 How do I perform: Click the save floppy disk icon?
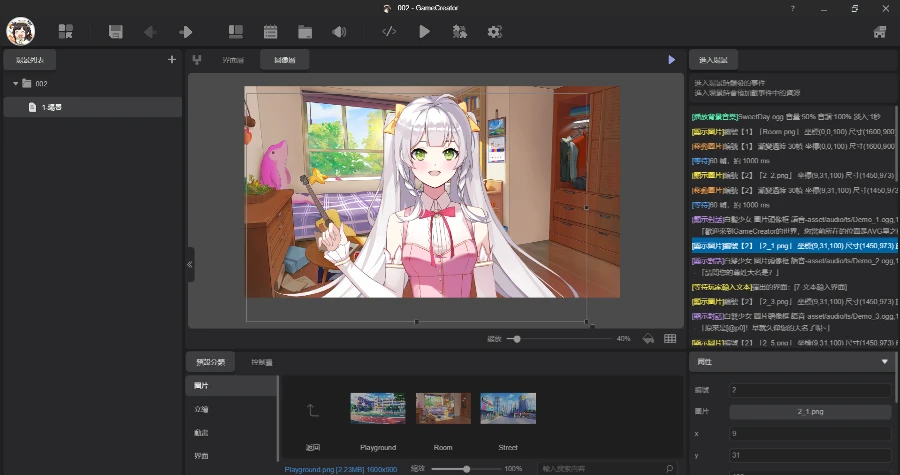coord(116,32)
